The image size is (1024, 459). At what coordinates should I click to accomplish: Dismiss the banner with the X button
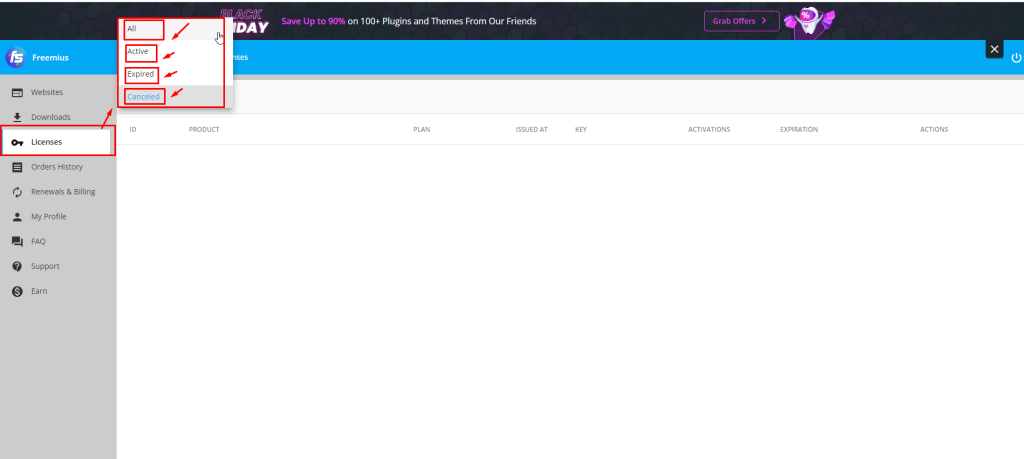(x=995, y=49)
